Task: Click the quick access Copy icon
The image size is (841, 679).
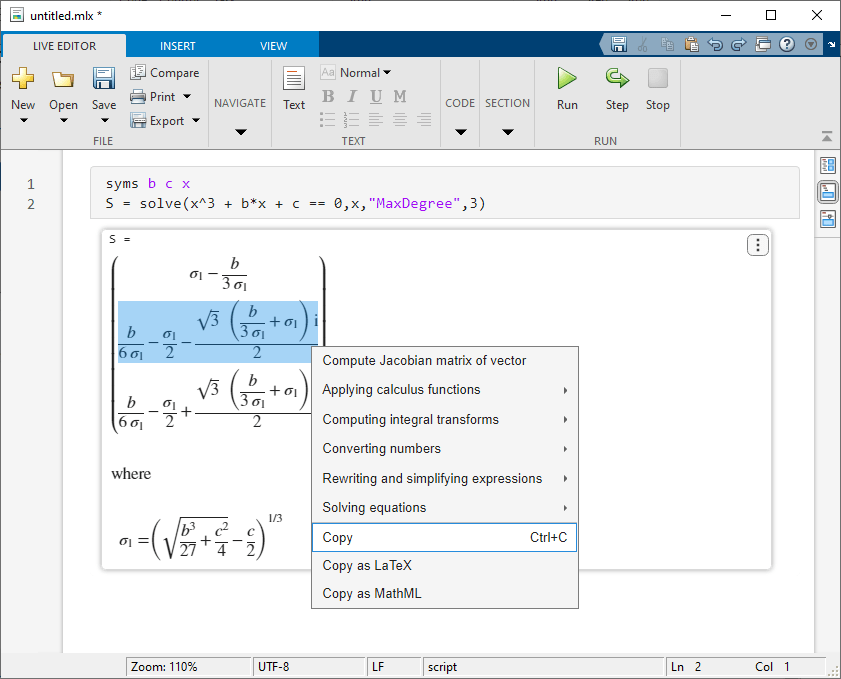Action: pos(667,44)
